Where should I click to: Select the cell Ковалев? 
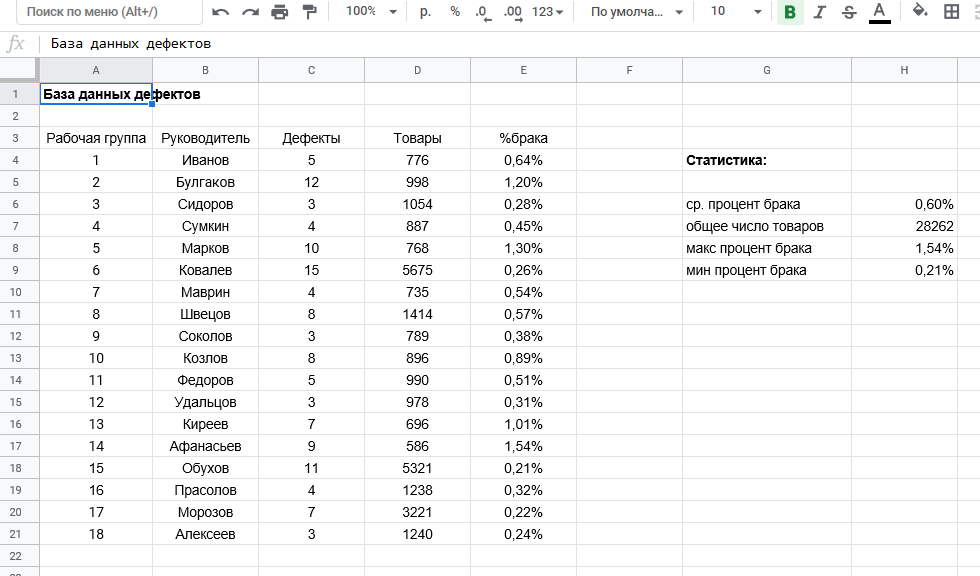coord(205,270)
